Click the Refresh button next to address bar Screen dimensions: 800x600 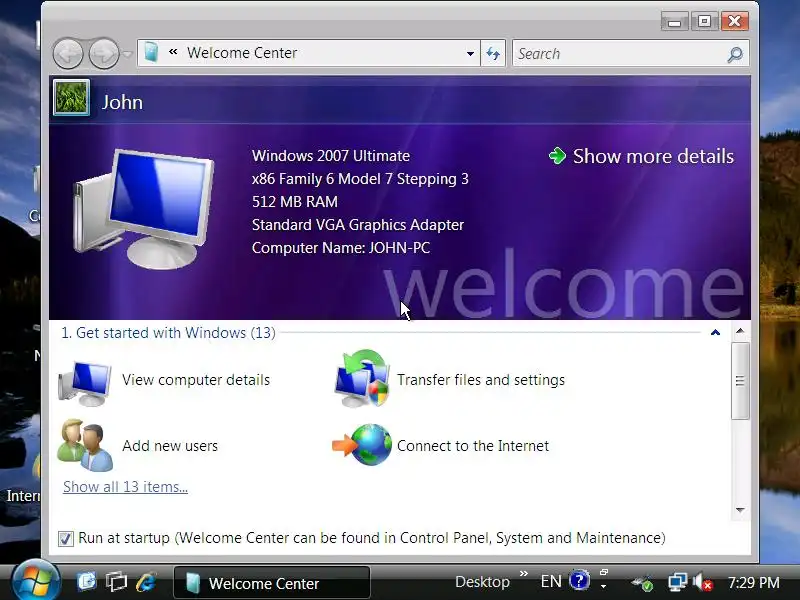tap(493, 53)
